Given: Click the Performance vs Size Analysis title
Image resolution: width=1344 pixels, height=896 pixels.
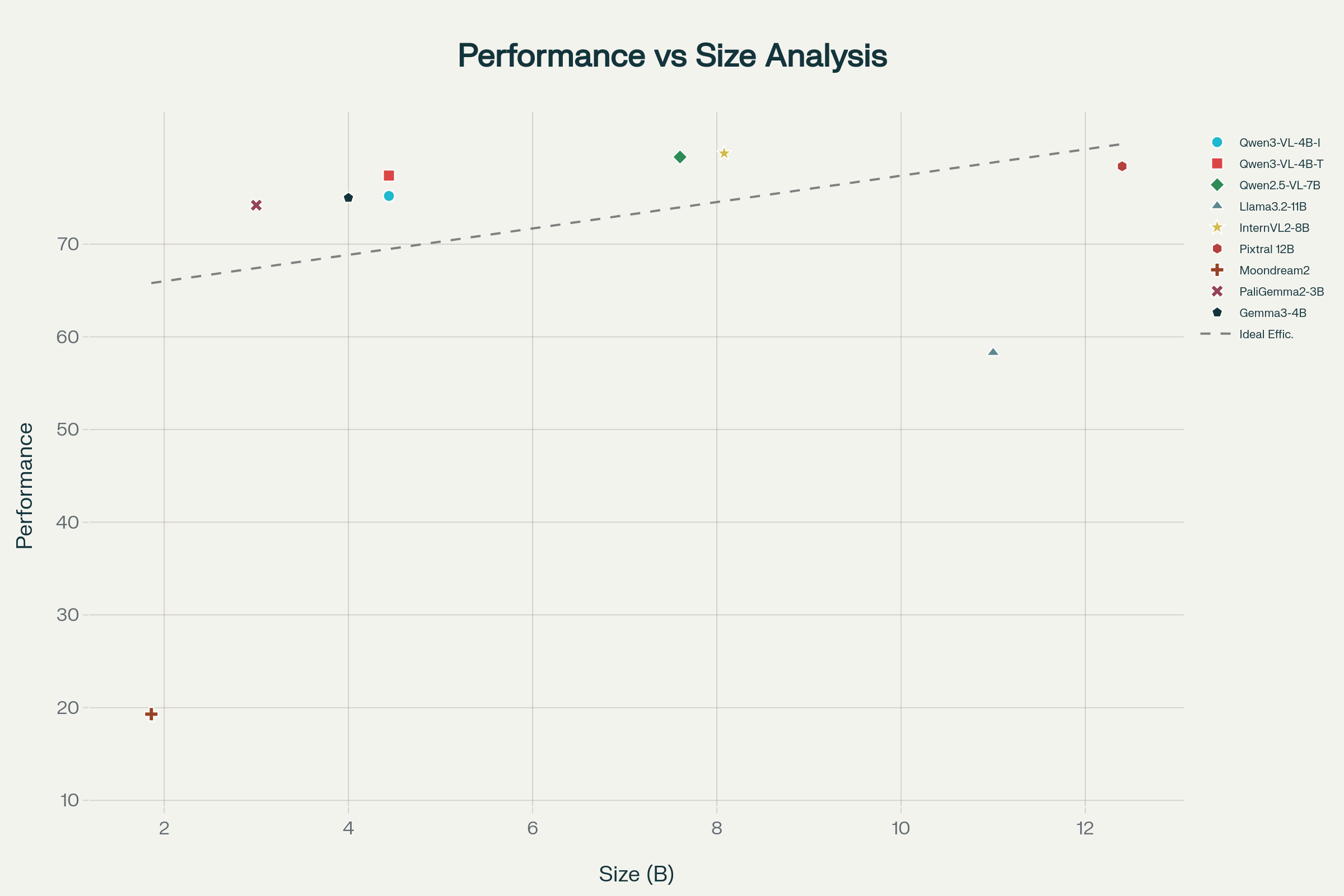Looking at the screenshot, I should click(672, 56).
